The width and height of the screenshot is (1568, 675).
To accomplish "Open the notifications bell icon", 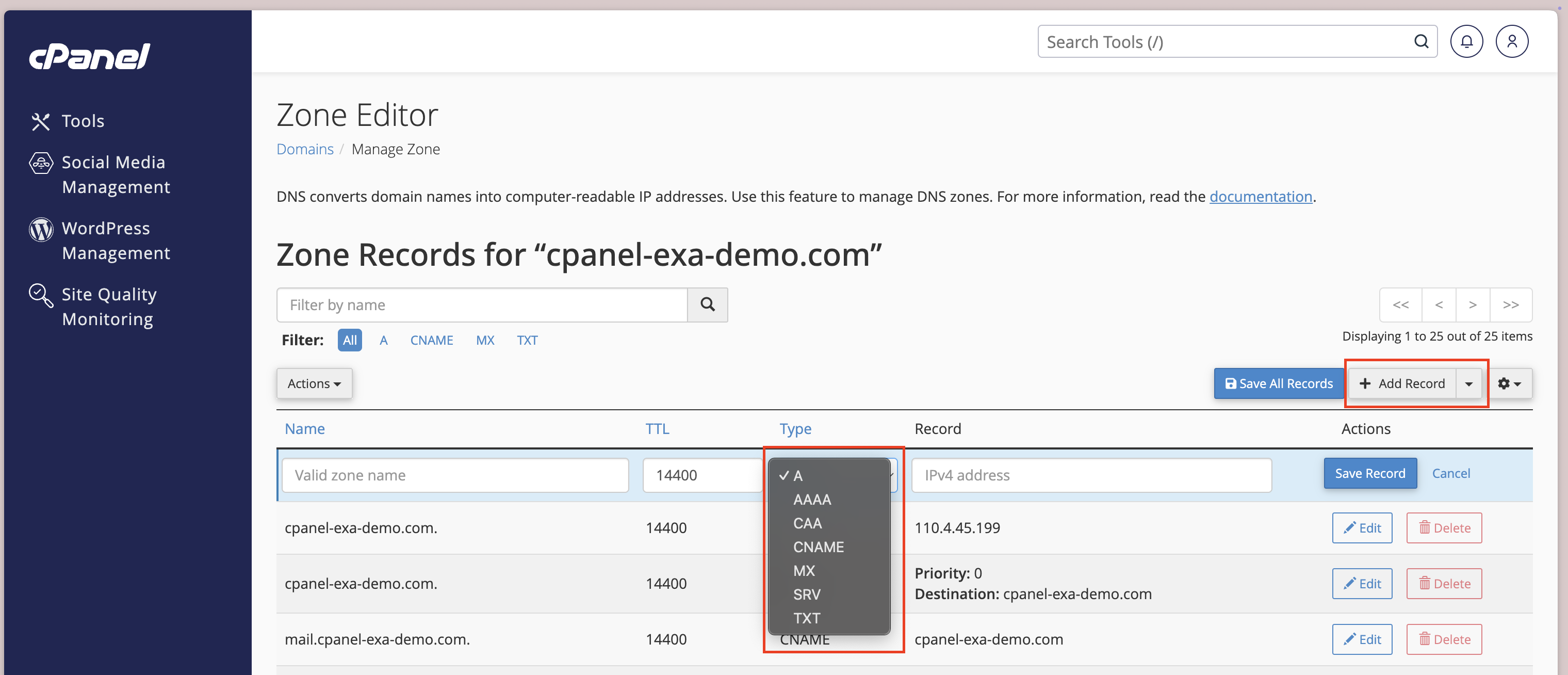I will click(1466, 41).
